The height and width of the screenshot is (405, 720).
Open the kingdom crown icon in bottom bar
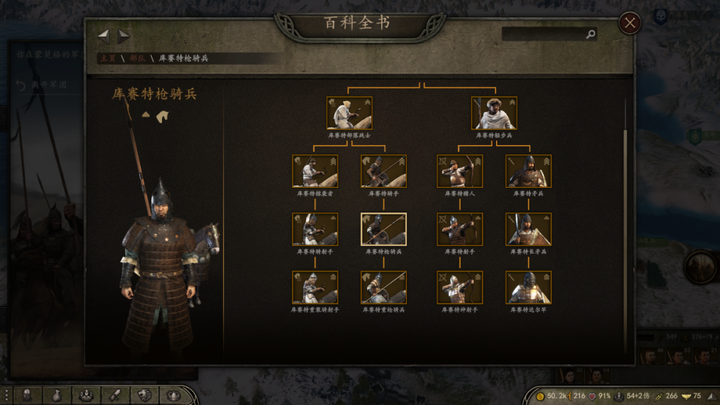pos(174,395)
